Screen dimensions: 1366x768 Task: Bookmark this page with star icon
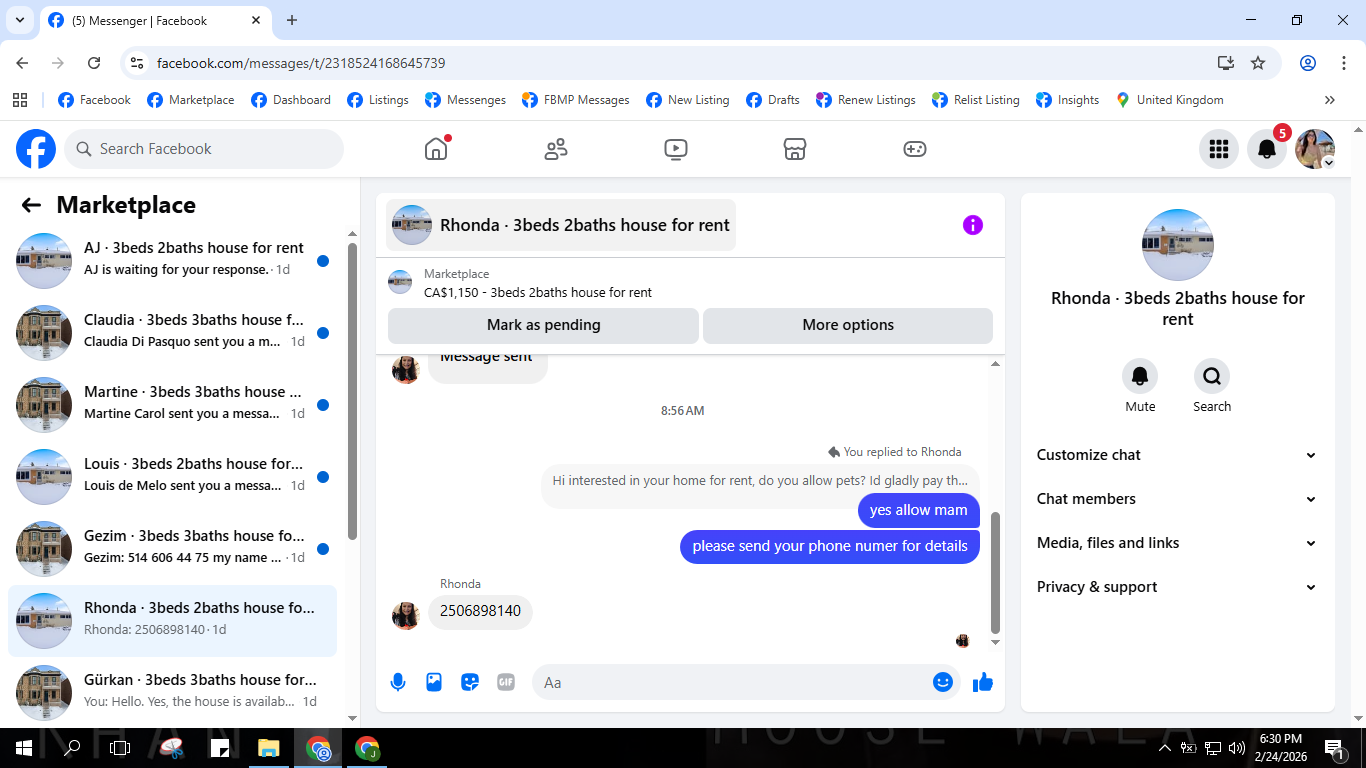(1258, 63)
